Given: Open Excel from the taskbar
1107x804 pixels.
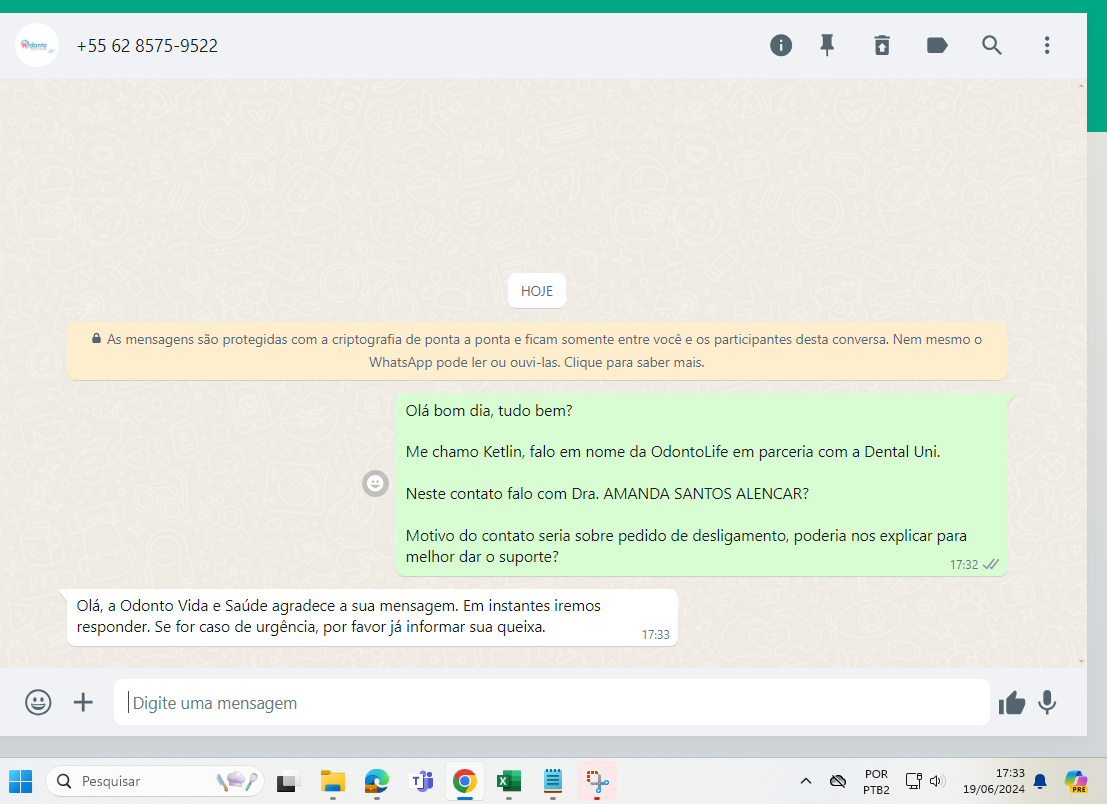Looking at the screenshot, I should pos(508,781).
